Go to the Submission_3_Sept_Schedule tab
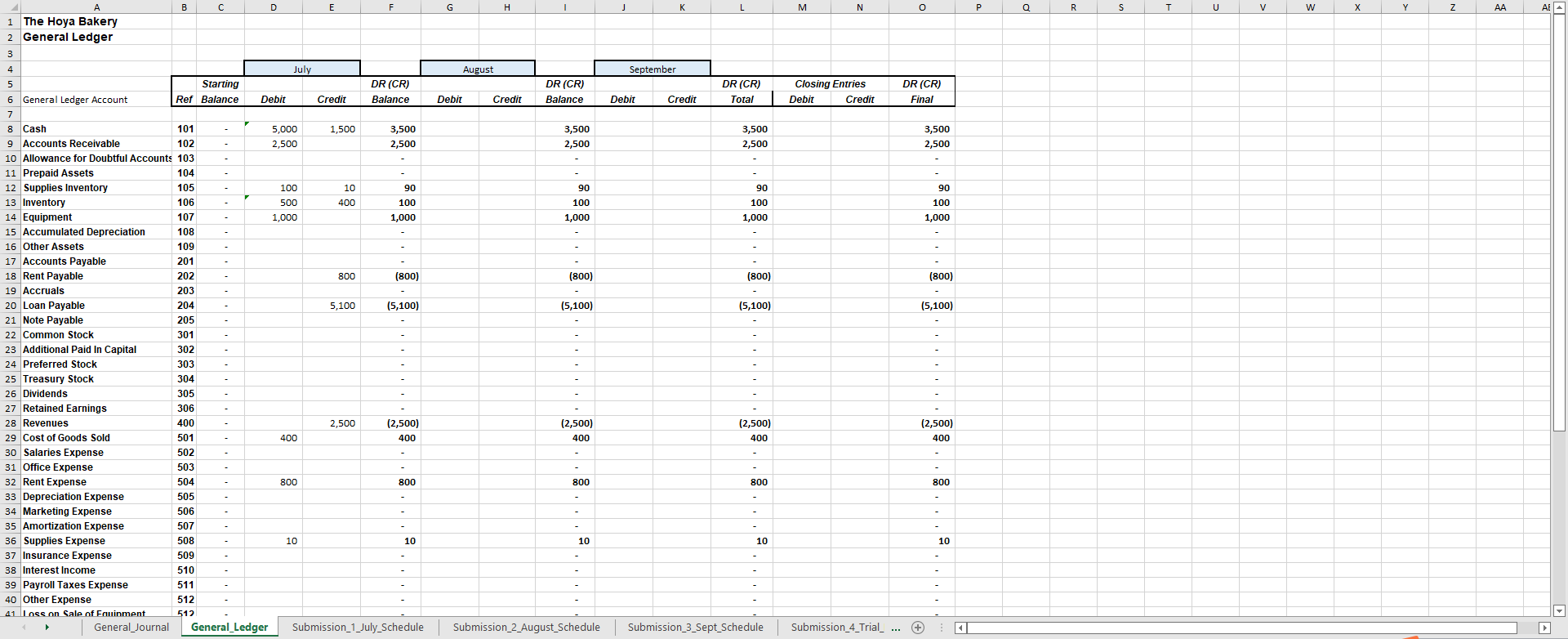 696,628
